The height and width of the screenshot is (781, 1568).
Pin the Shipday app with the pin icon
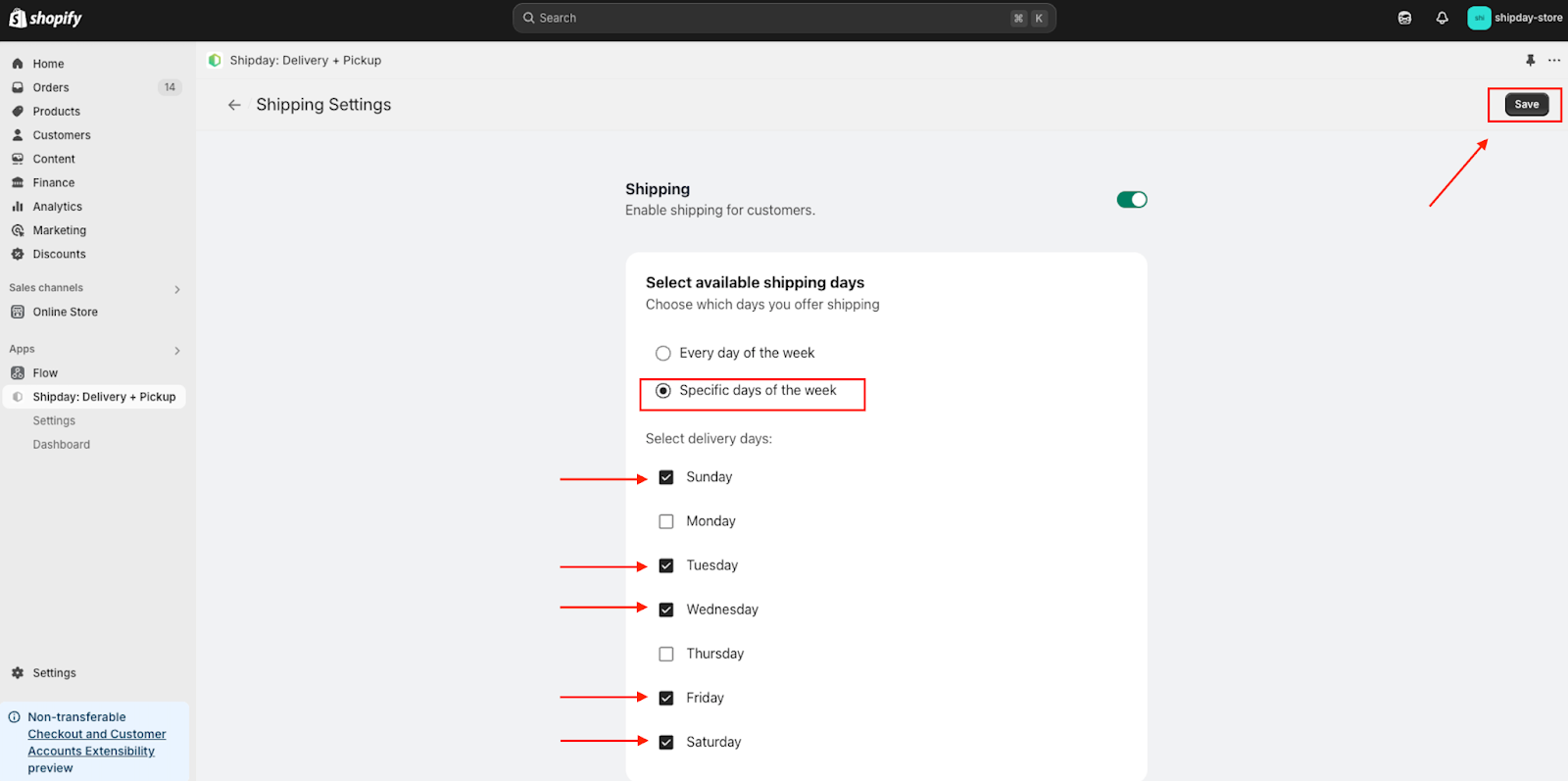(1530, 60)
